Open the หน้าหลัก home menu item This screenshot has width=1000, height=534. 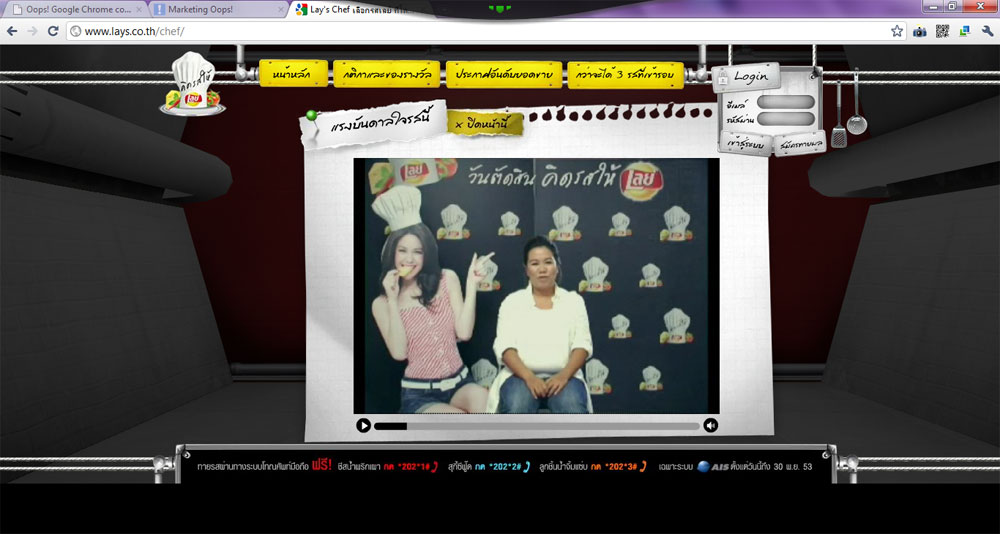click(x=293, y=74)
